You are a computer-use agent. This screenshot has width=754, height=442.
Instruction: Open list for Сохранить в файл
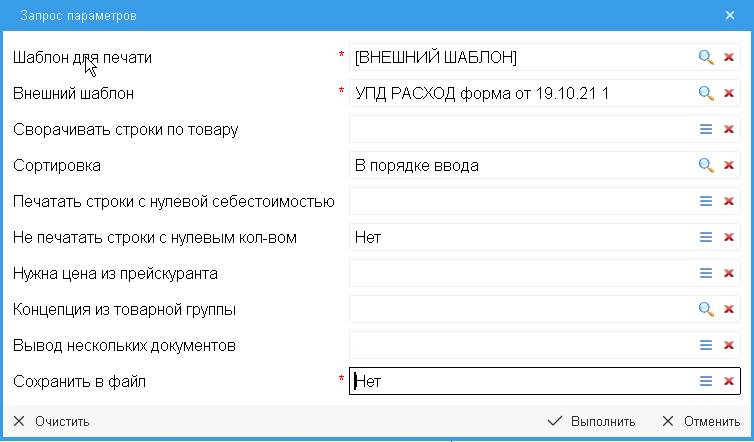[705, 382]
